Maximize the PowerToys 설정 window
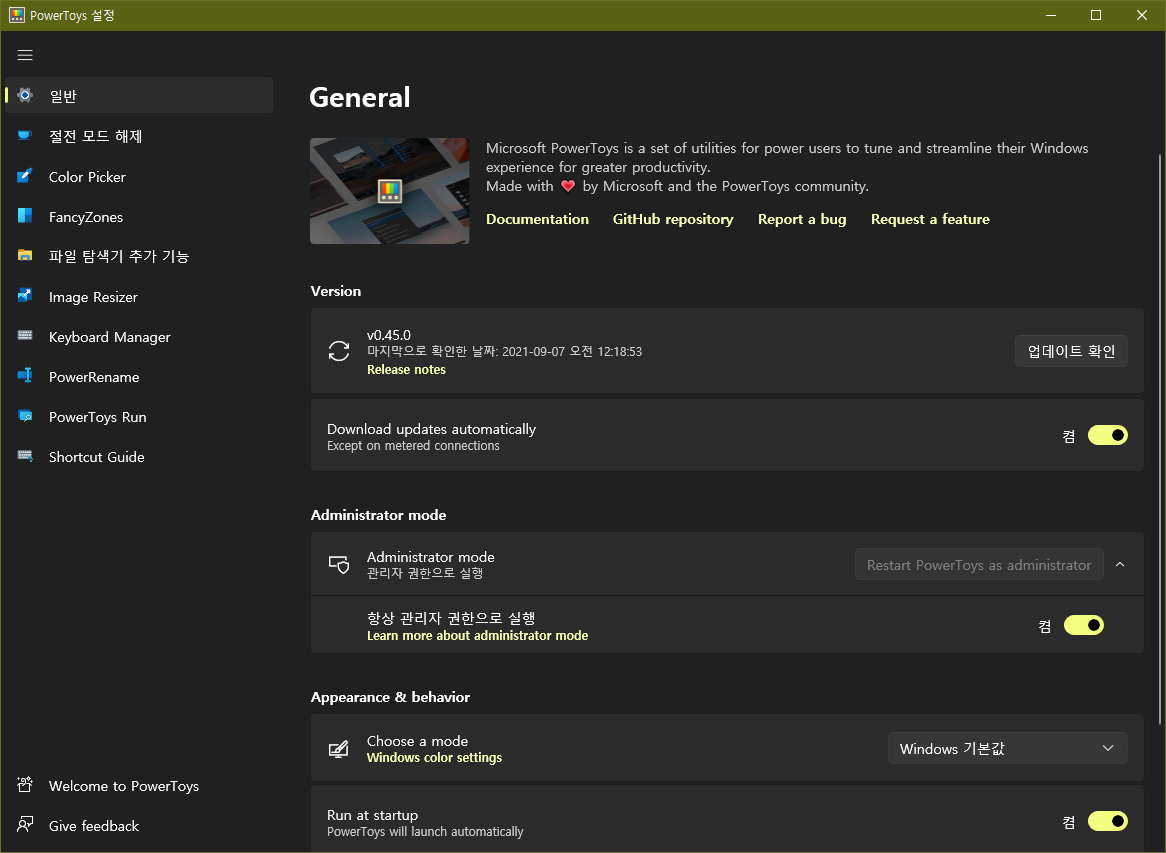The height and width of the screenshot is (853, 1166). point(1096,15)
